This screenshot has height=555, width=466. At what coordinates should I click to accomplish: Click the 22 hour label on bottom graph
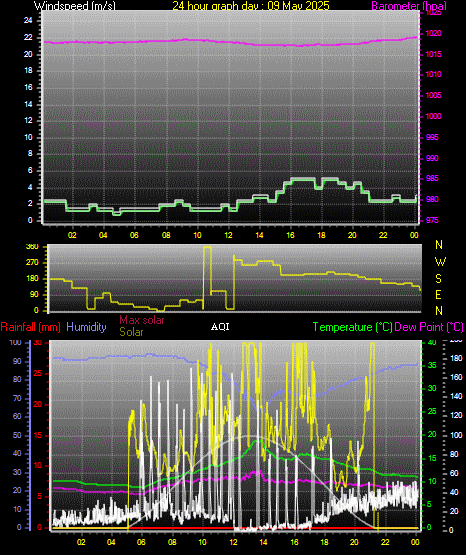click(385, 542)
